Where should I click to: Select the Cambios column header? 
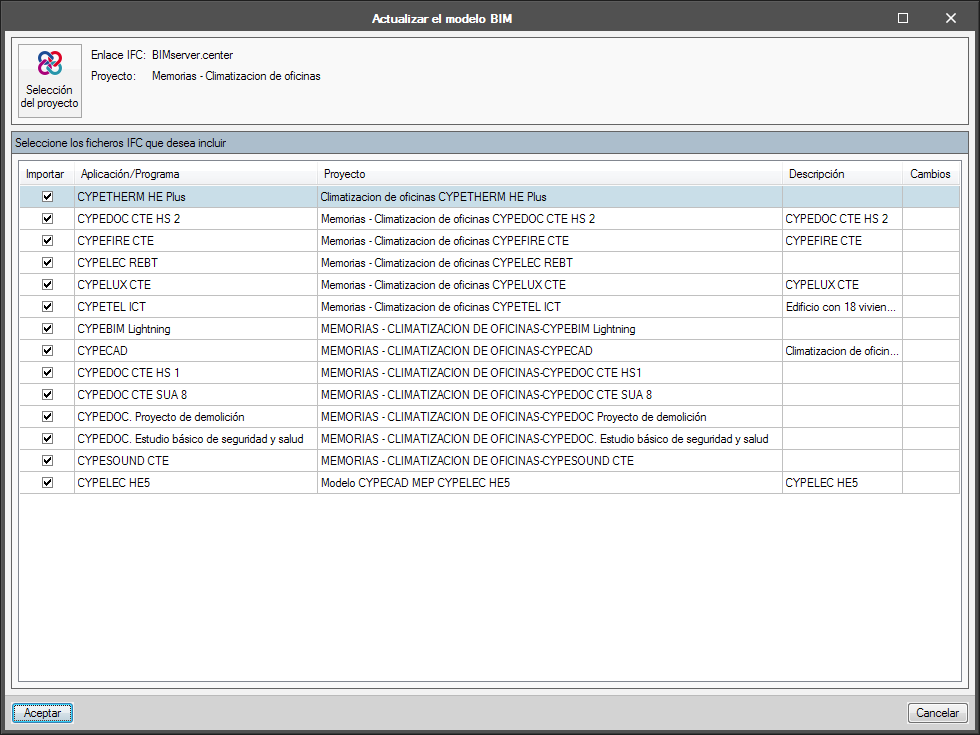931,174
